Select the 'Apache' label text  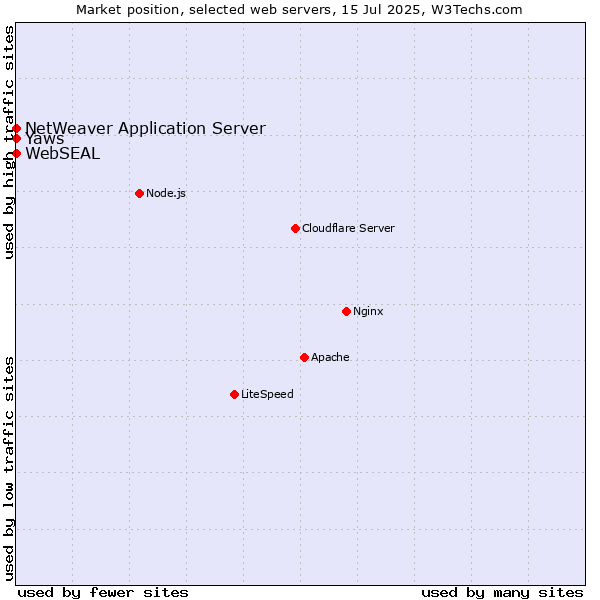[330, 357]
